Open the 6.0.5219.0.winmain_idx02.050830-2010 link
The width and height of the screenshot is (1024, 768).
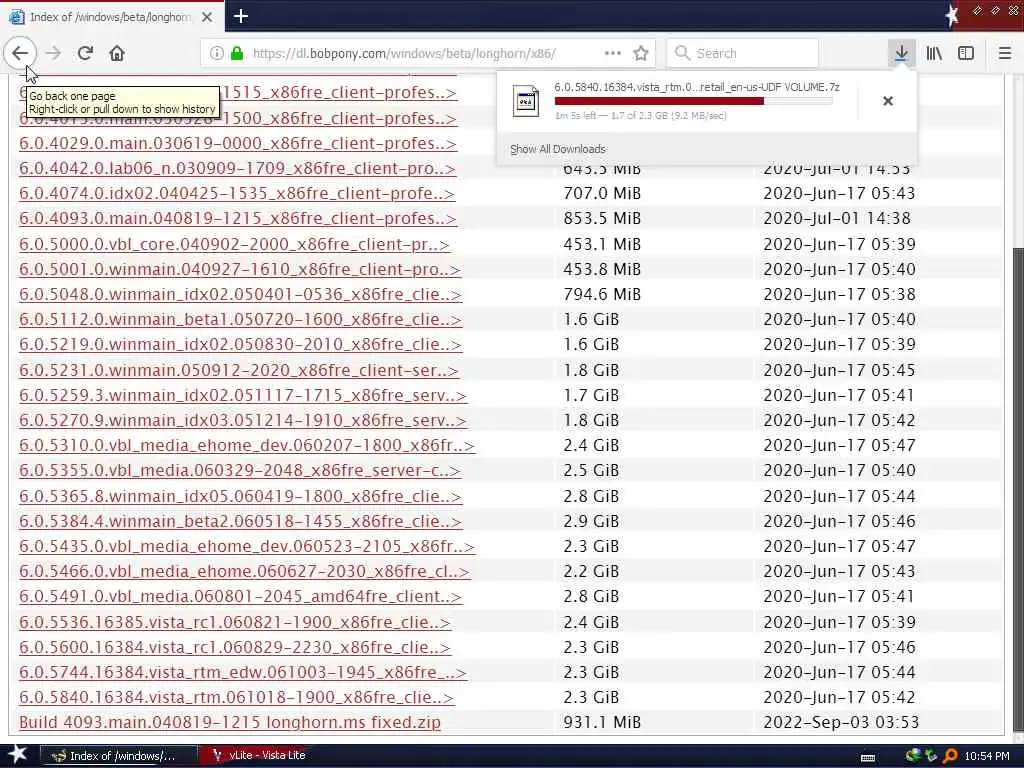[x=240, y=344]
